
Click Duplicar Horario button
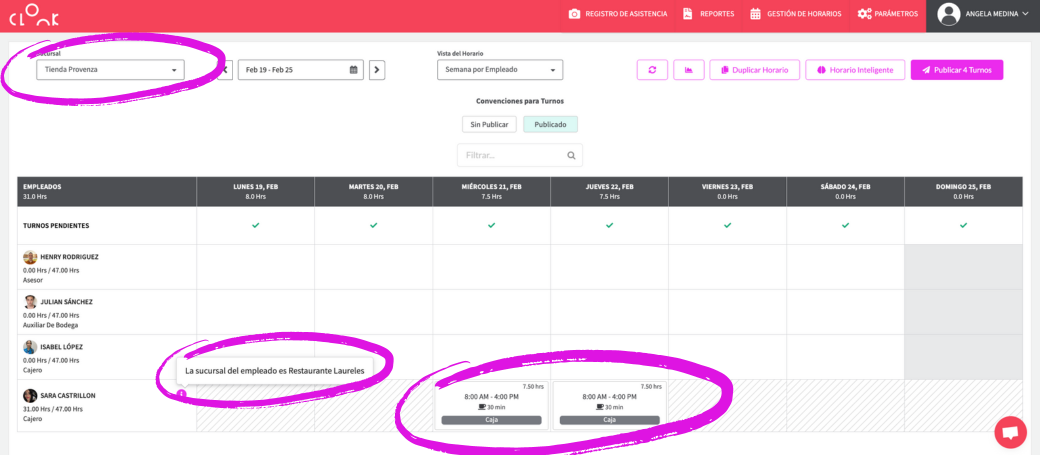pyautogui.click(x=753, y=70)
